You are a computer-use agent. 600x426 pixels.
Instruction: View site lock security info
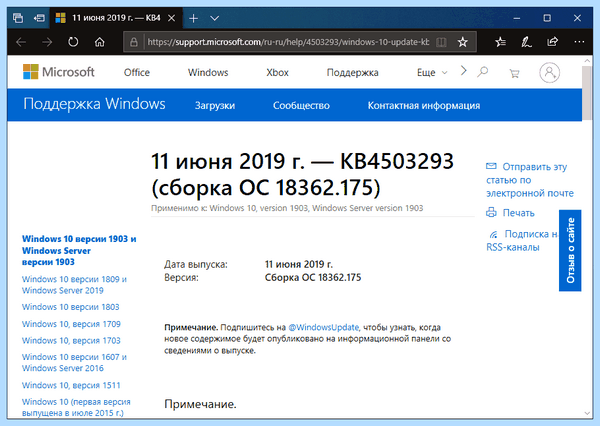point(134,42)
